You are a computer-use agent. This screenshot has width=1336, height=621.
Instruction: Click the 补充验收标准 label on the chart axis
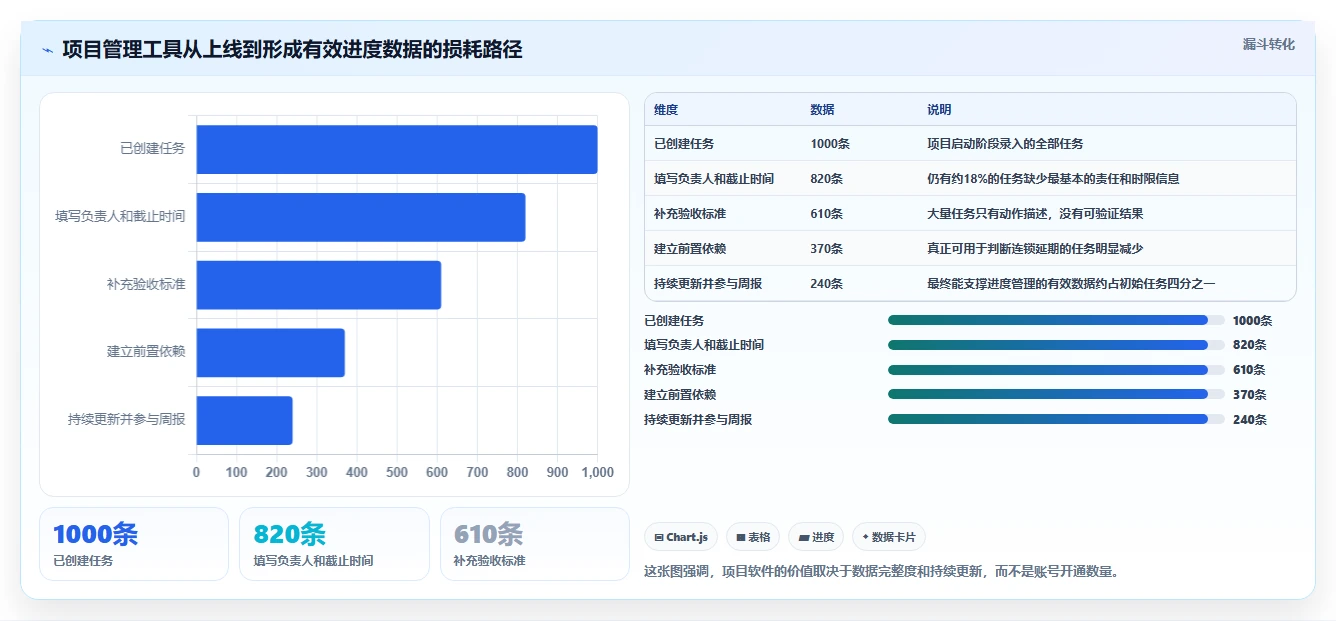coord(146,285)
